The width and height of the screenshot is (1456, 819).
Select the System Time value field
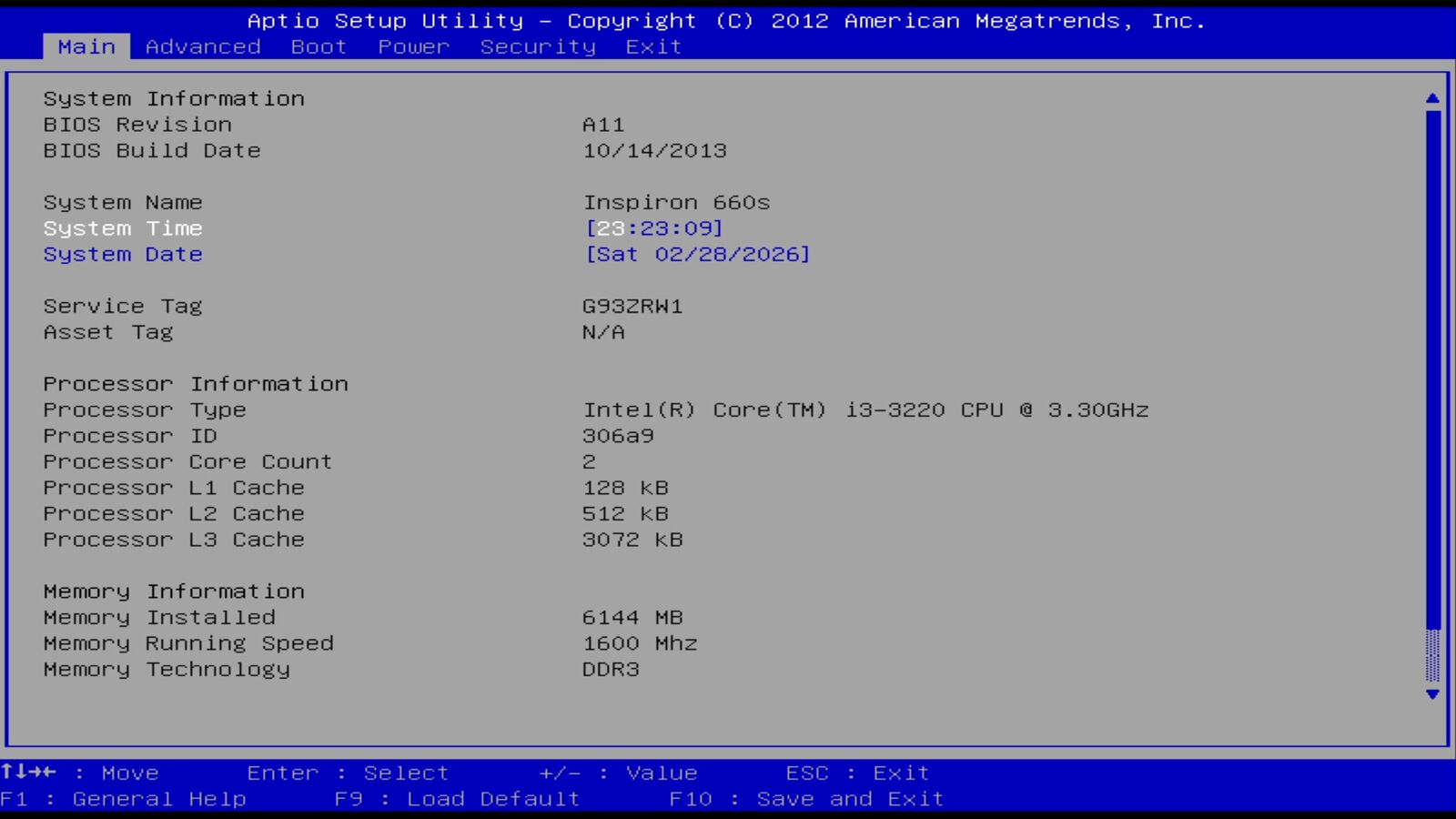pos(653,228)
